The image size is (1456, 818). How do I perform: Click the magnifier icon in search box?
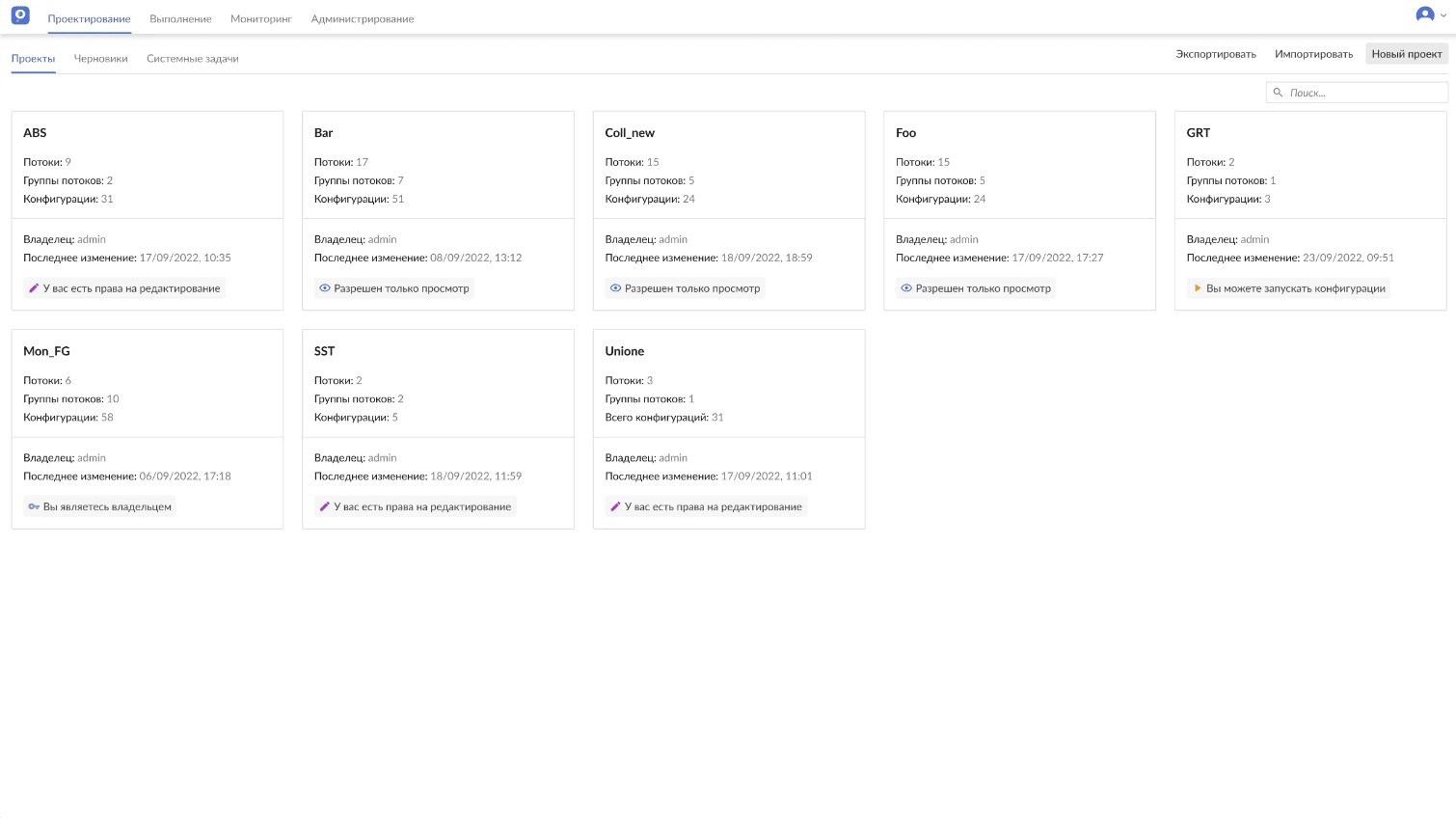(x=1279, y=93)
